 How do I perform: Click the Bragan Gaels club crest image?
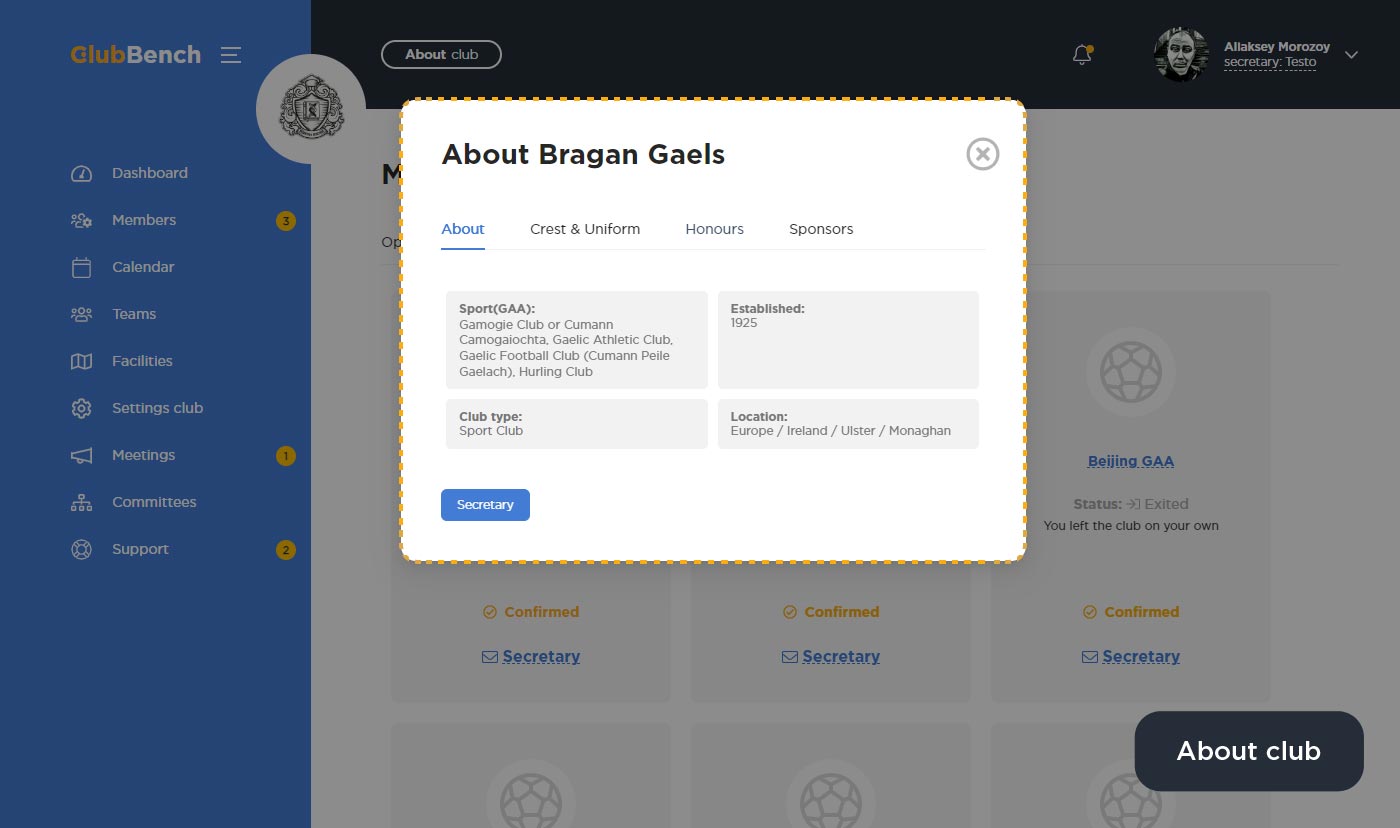click(x=310, y=108)
